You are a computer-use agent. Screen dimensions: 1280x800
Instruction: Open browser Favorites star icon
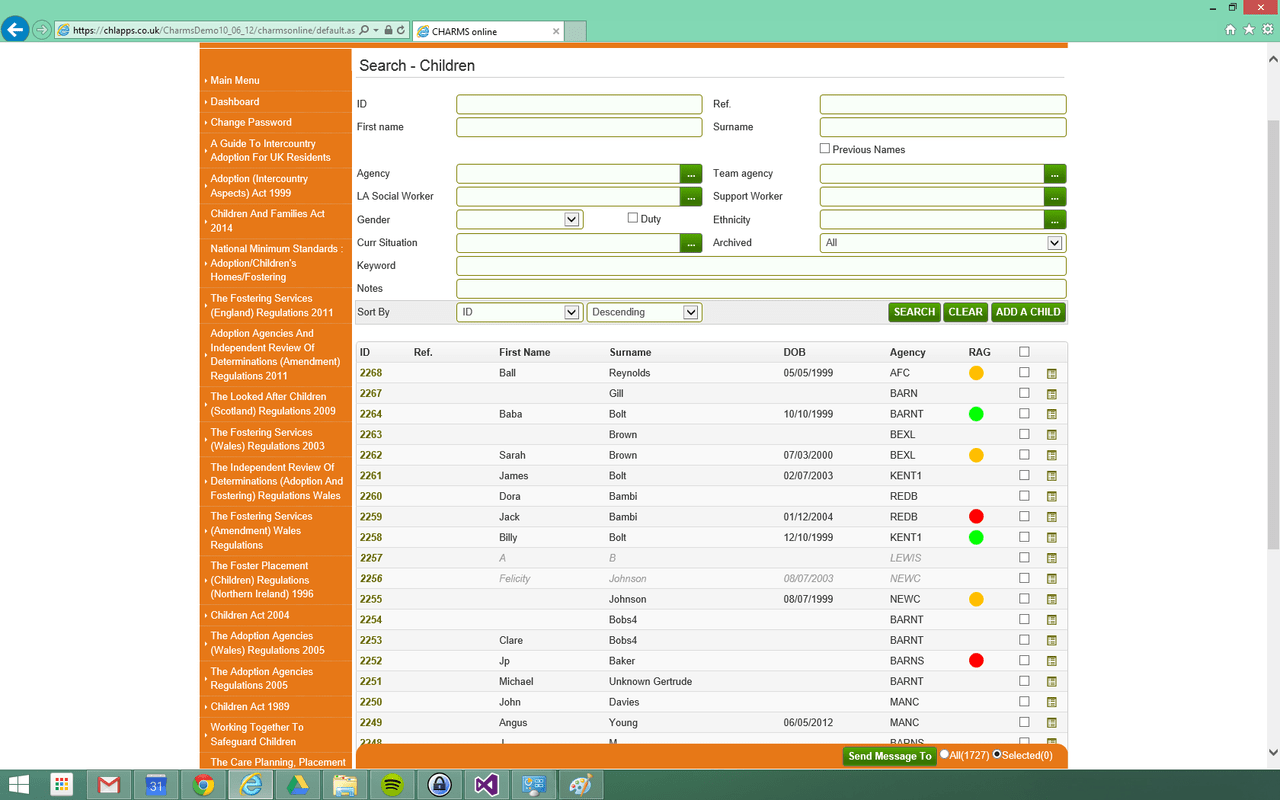[x=1249, y=30]
